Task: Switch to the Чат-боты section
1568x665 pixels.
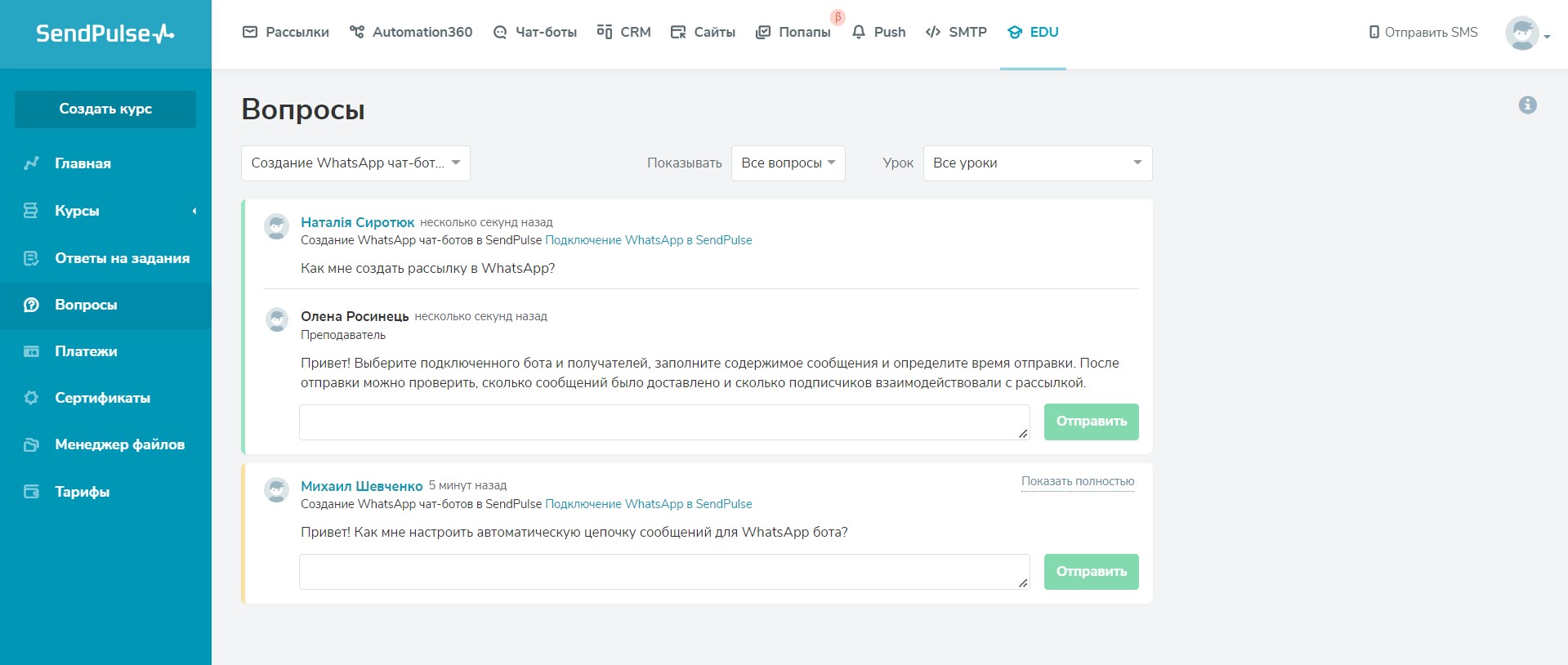Action: [535, 32]
